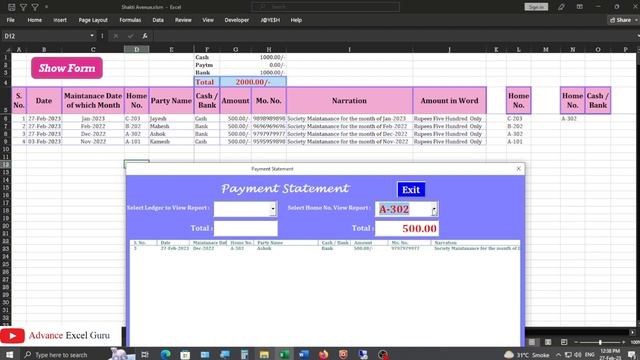The height and width of the screenshot is (360, 640).
Task: Close the Payment Statement dialog
Action: (518, 169)
